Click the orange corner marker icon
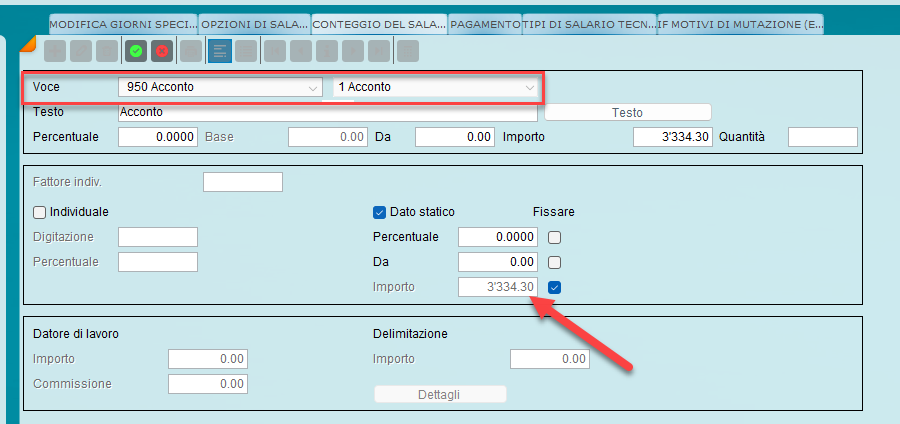Viewport: 900px width, 424px height. click(27, 42)
